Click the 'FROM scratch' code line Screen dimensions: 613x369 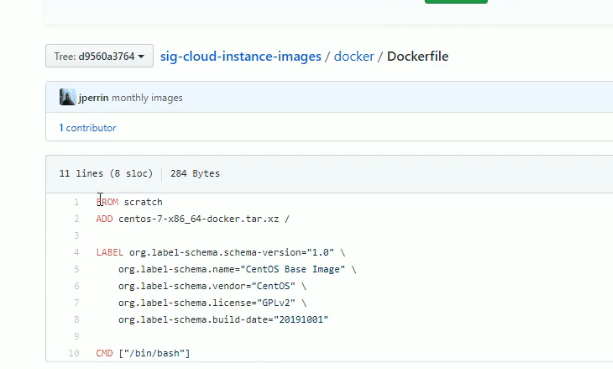pyautogui.click(x=129, y=202)
